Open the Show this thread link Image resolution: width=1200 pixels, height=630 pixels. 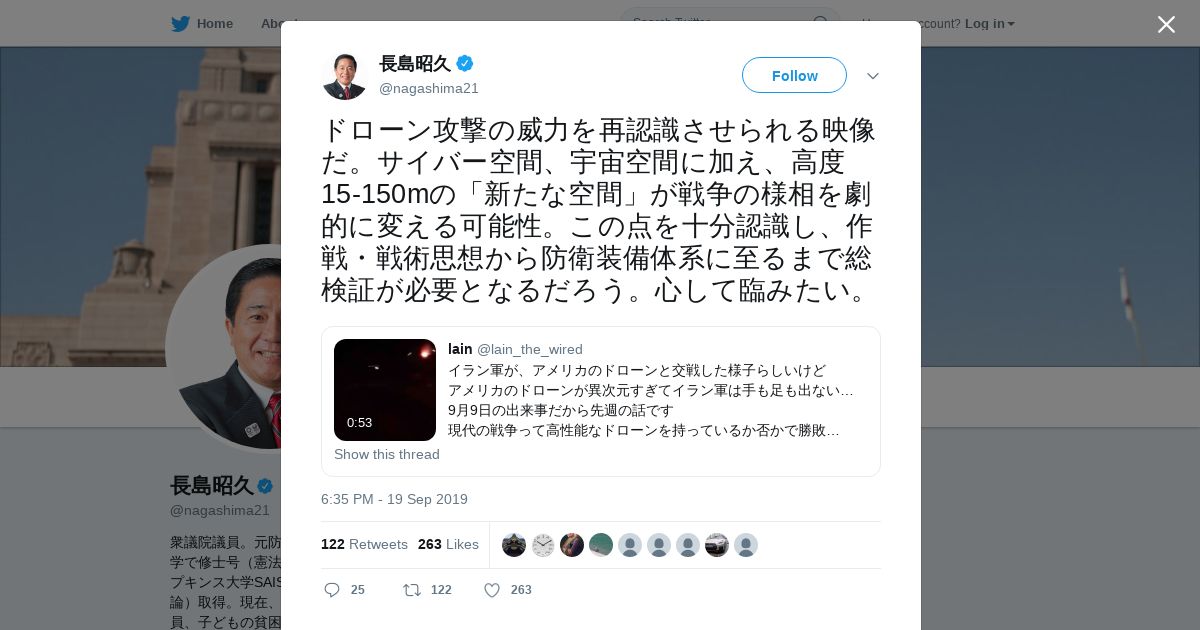click(x=387, y=454)
